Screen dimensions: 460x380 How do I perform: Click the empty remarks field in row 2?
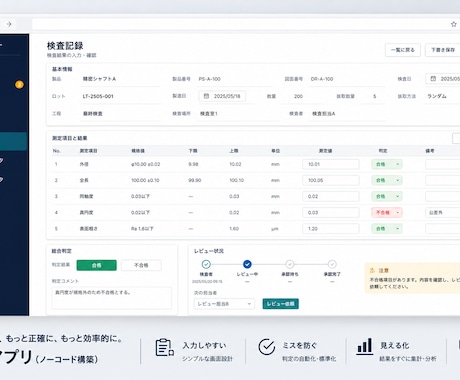coord(443,180)
